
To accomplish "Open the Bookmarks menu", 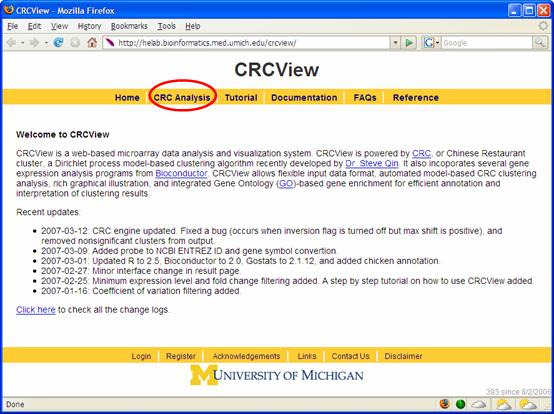I will pos(129,26).
